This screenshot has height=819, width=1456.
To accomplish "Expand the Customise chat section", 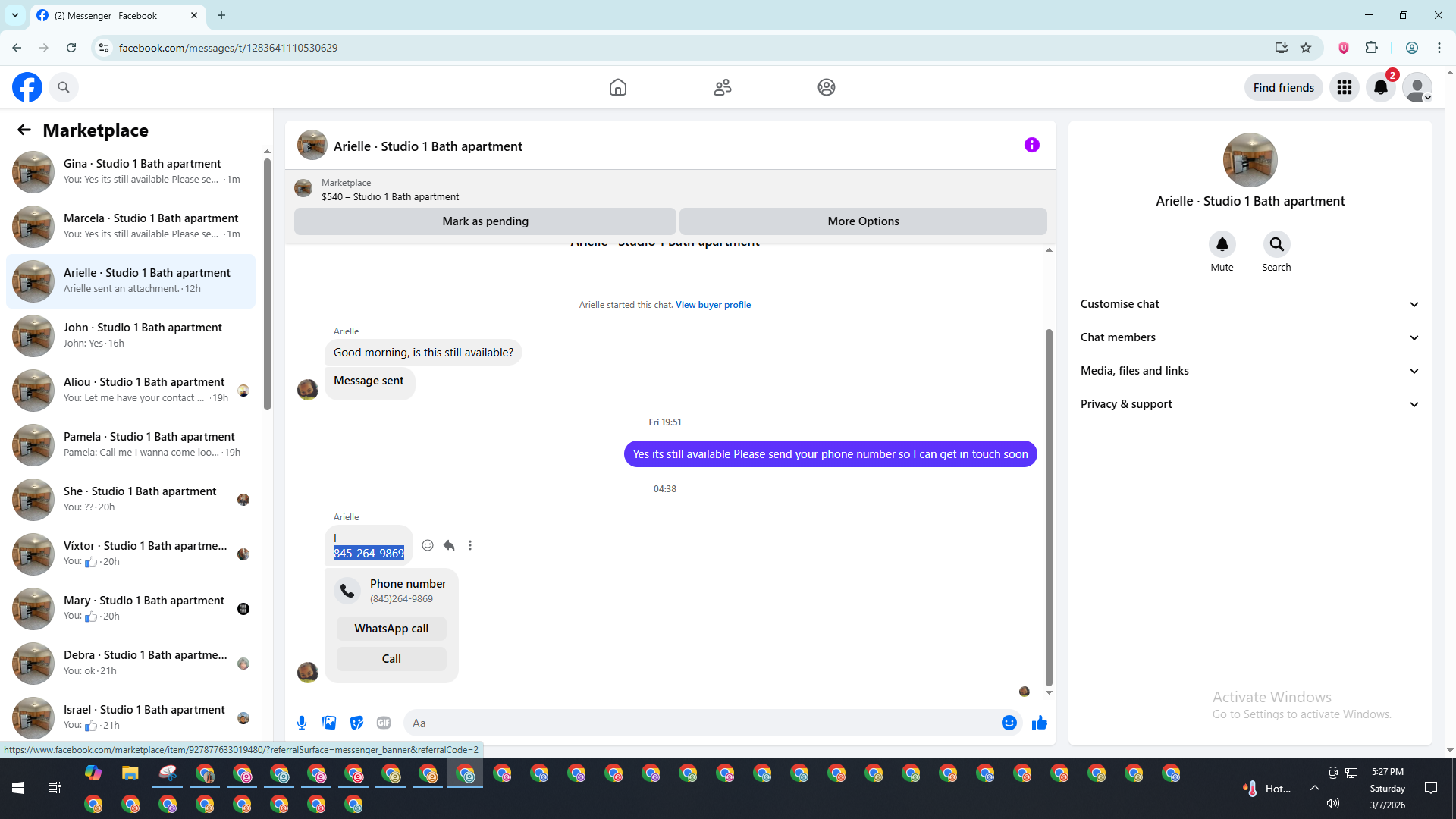I will click(x=1250, y=304).
